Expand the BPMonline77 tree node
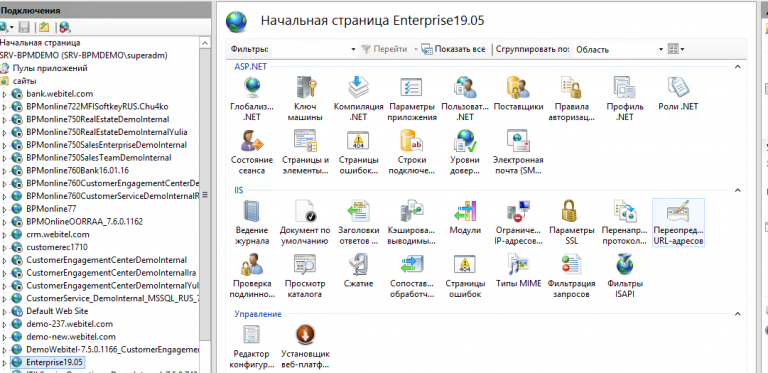The width and height of the screenshot is (768, 373). coord(4,209)
